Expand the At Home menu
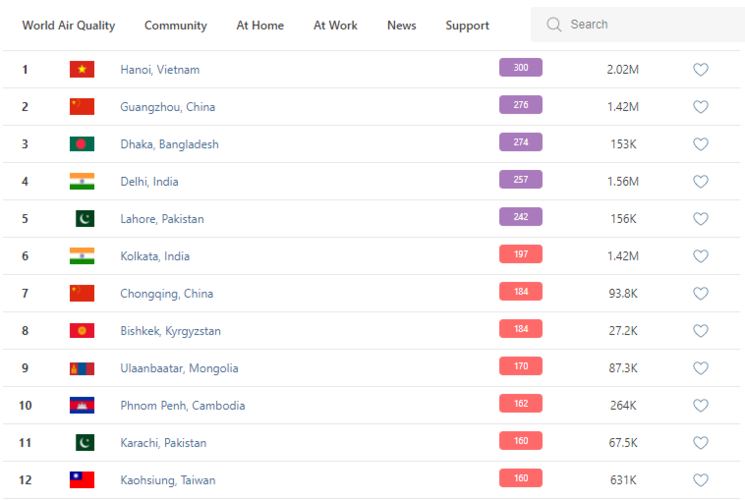This screenshot has height=500, width=745. (x=260, y=25)
